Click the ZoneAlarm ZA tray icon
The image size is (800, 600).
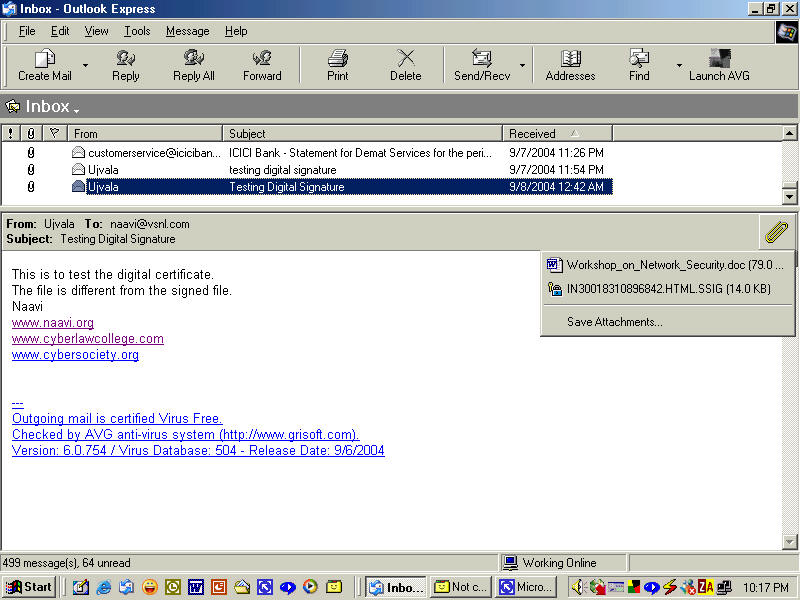(706, 587)
